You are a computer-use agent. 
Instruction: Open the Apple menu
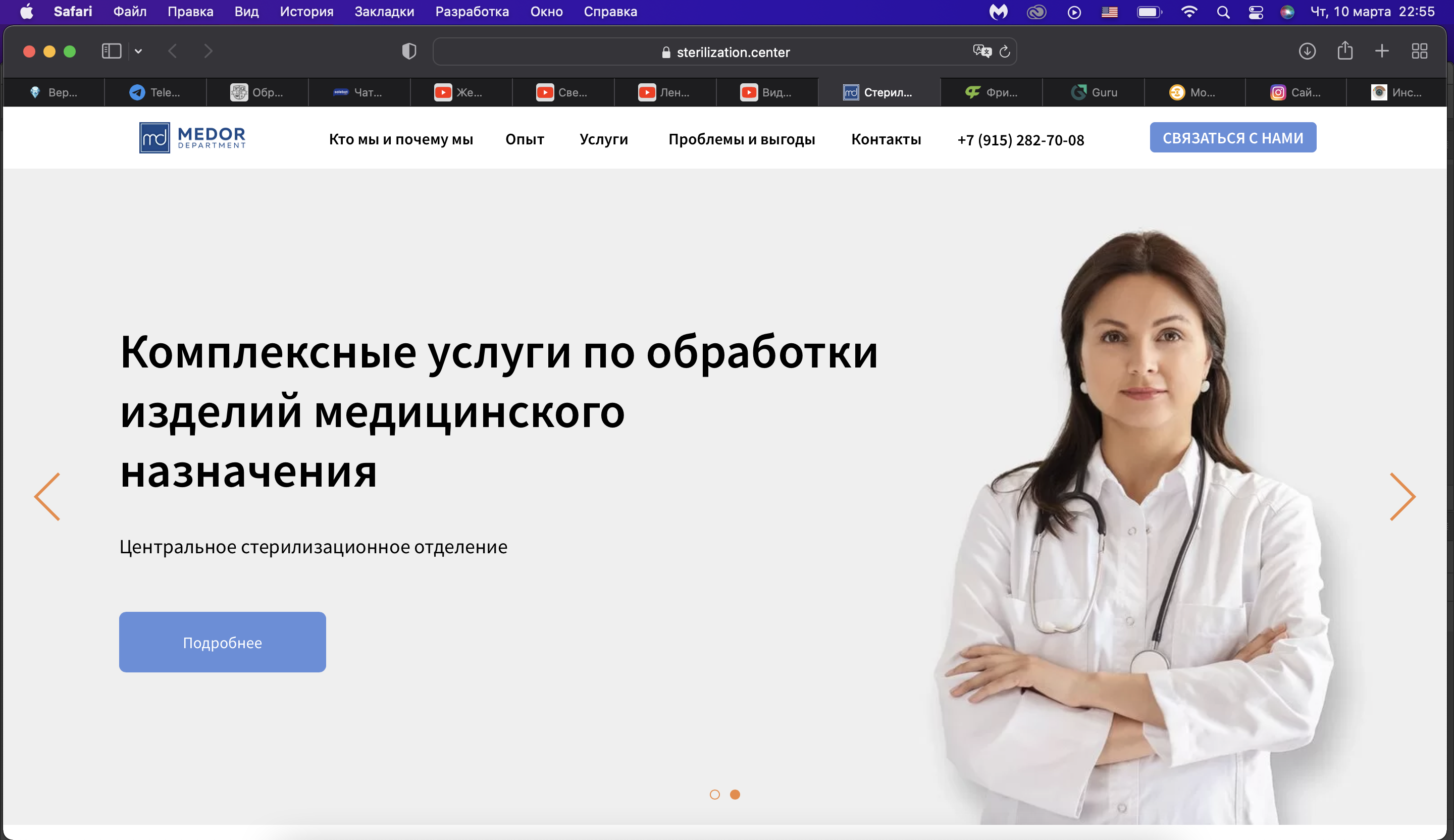pos(27,12)
